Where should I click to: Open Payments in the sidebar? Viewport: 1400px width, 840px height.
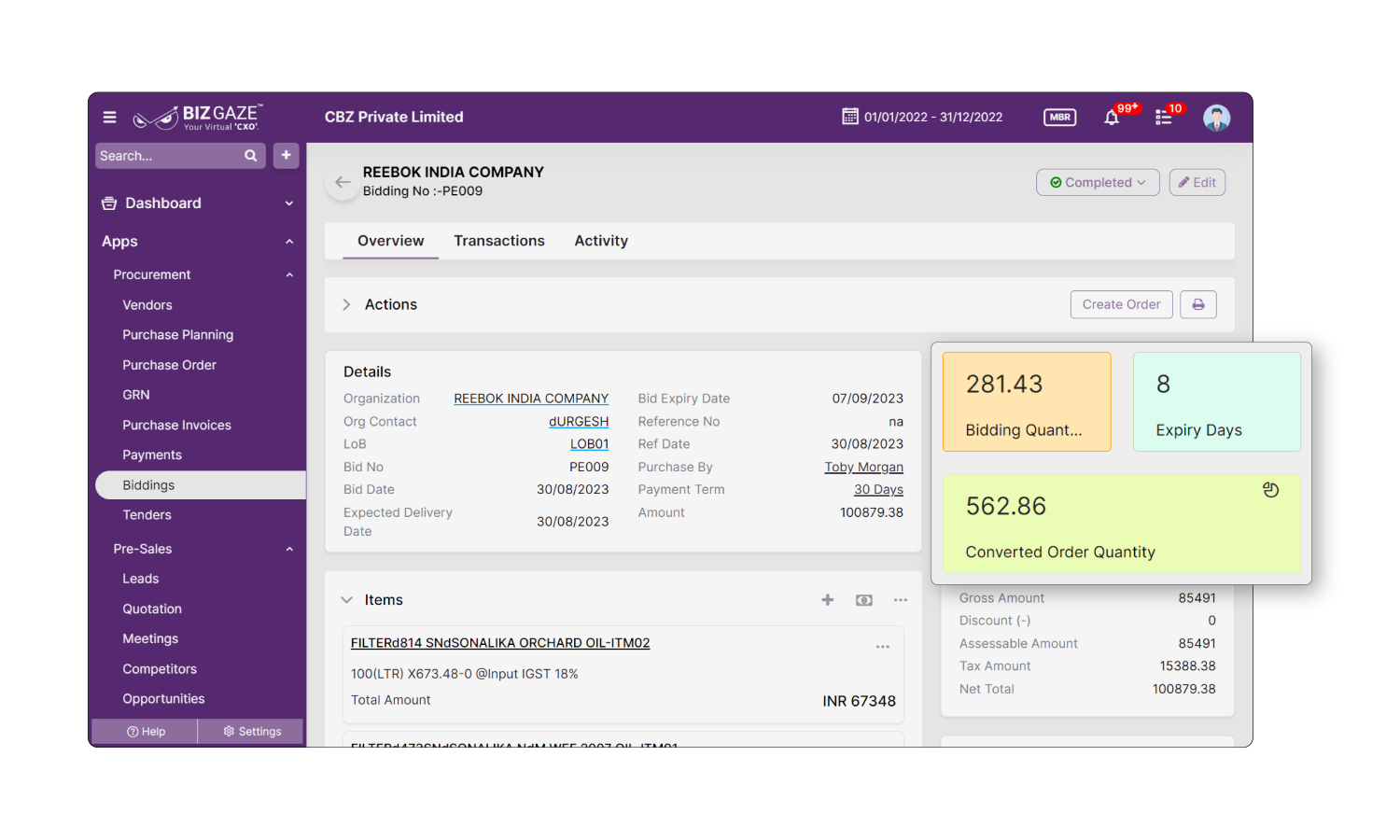point(152,455)
